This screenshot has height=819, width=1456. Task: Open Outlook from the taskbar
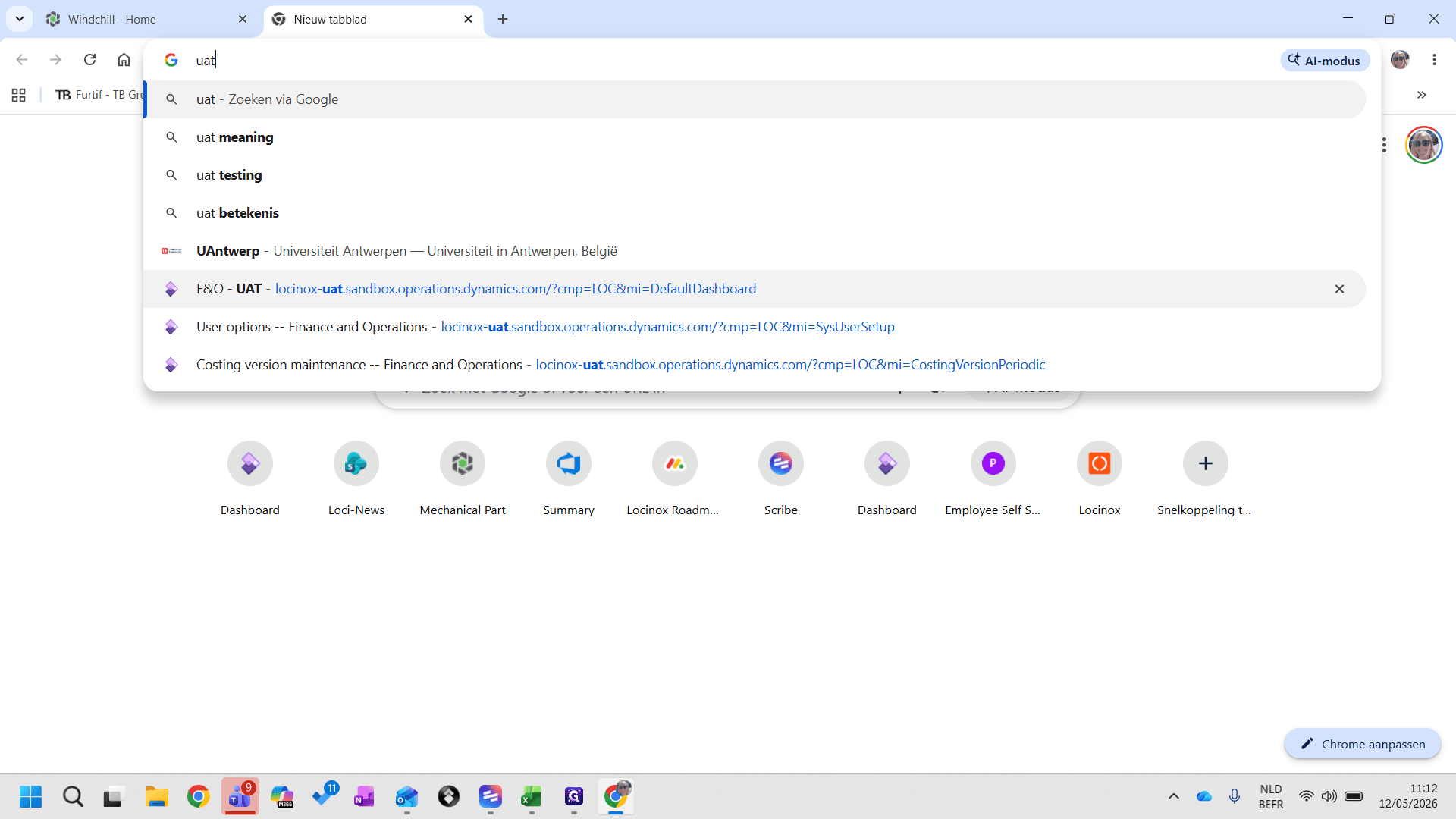point(407,796)
